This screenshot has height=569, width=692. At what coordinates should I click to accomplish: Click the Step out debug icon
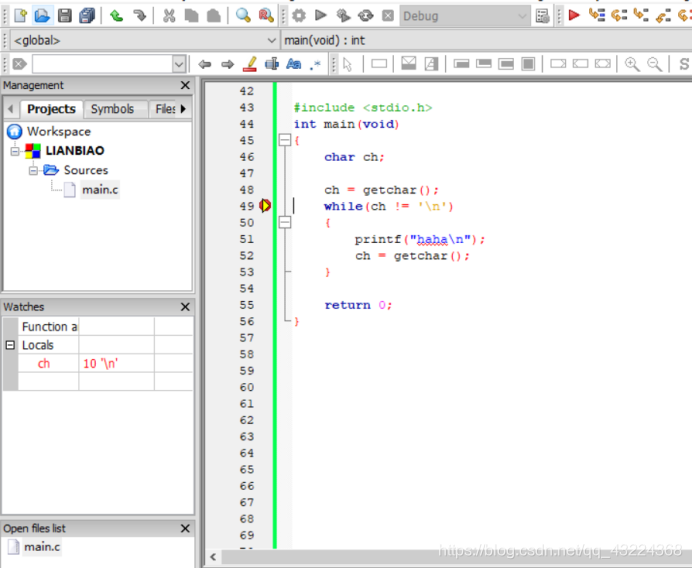(x=663, y=16)
